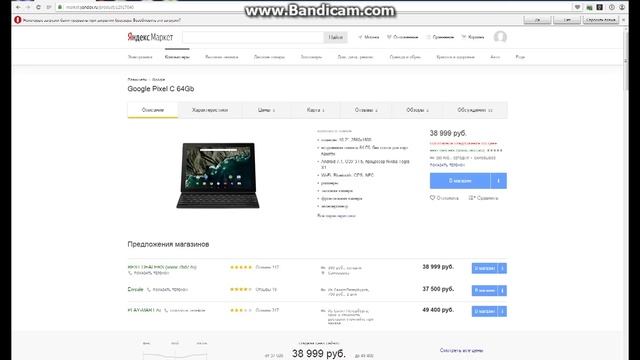
Task: Switch to the Характеристики tab
Action: pos(210,110)
